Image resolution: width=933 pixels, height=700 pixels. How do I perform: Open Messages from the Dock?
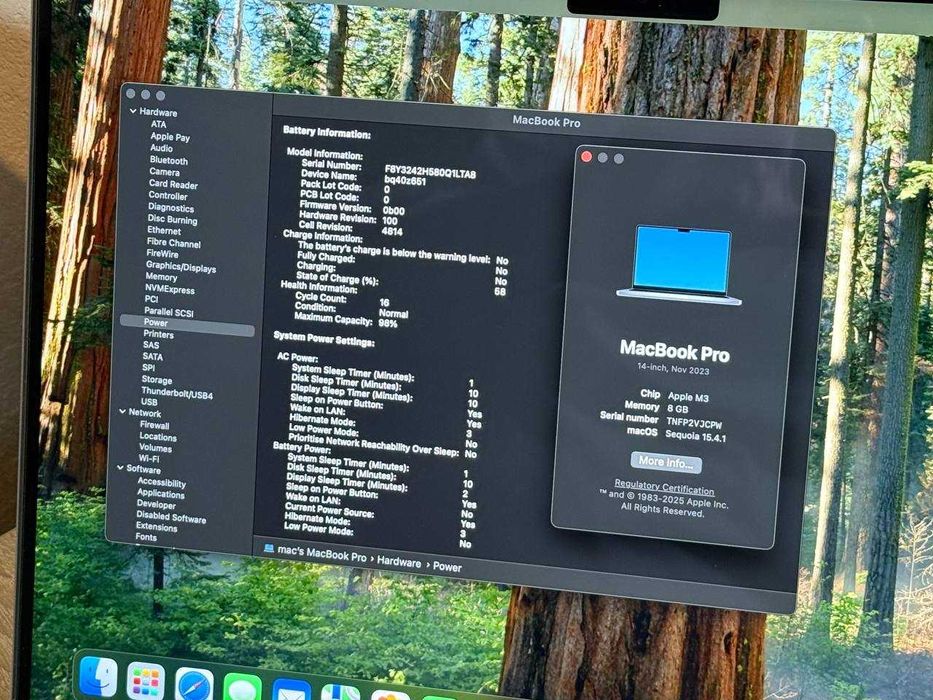(243, 688)
